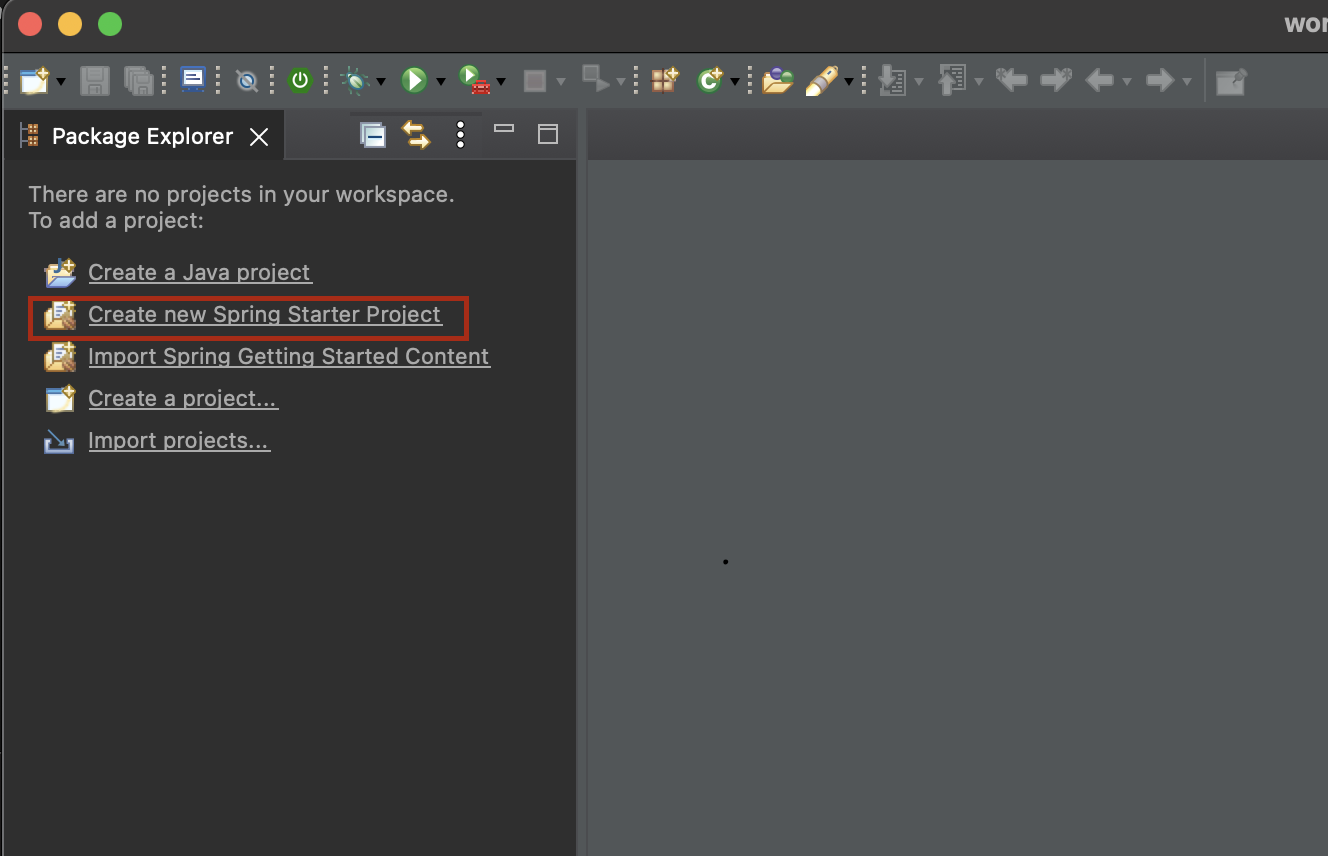The image size is (1328, 856).
Task: Click the green Spring Boot power icon
Action: (300, 81)
